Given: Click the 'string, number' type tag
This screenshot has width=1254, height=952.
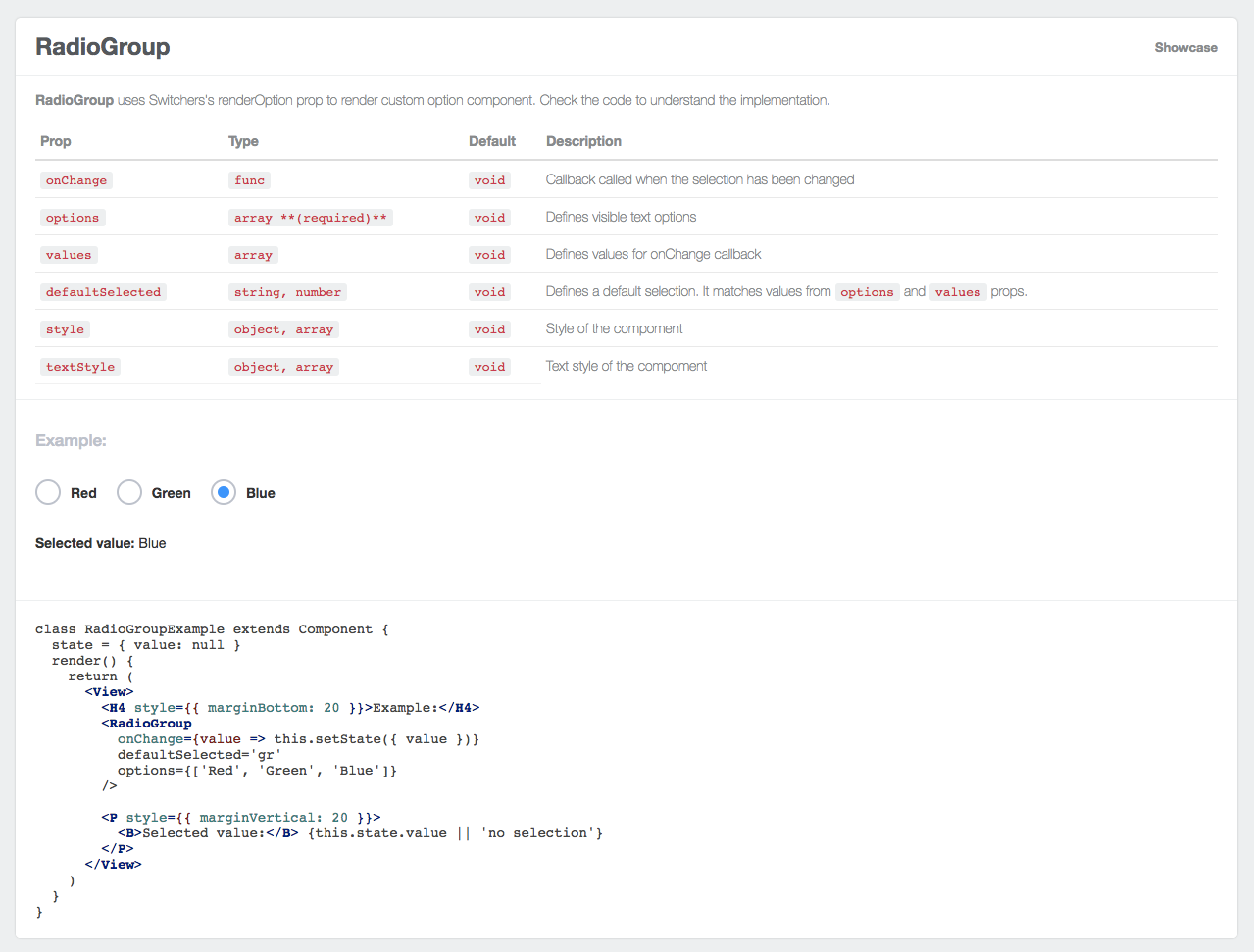Looking at the screenshot, I should click(x=287, y=292).
